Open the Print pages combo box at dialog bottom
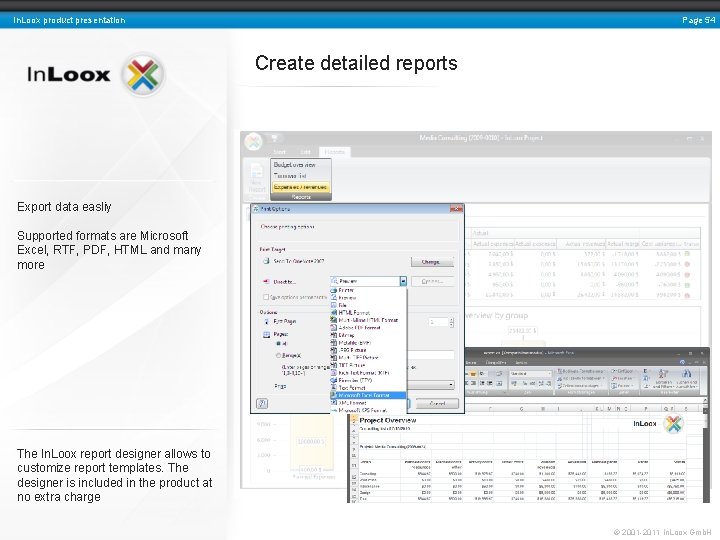The width and height of the screenshot is (720, 540). (431, 384)
